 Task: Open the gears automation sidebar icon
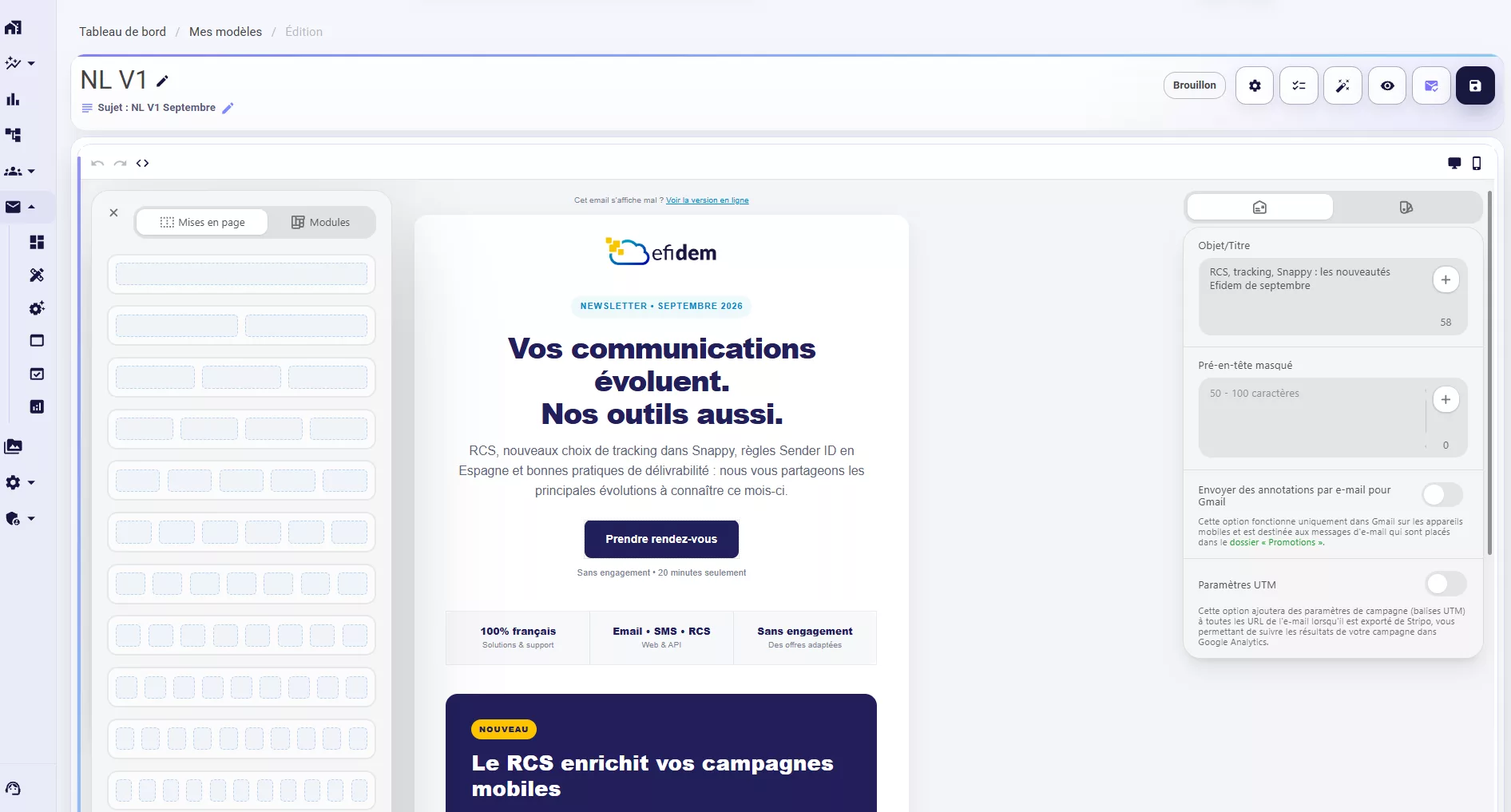pos(37,308)
